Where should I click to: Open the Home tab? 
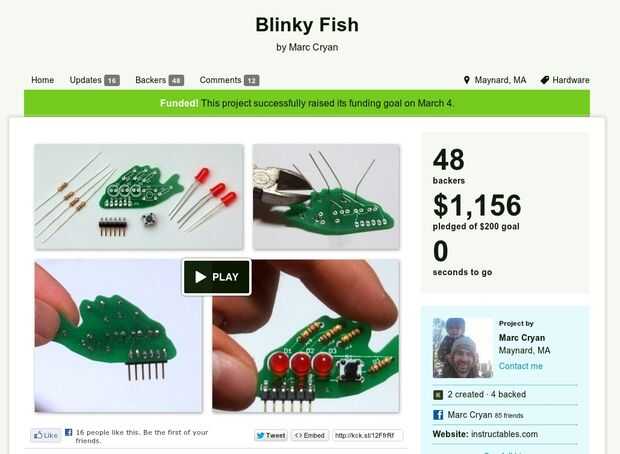pyautogui.click(x=42, y=80)
